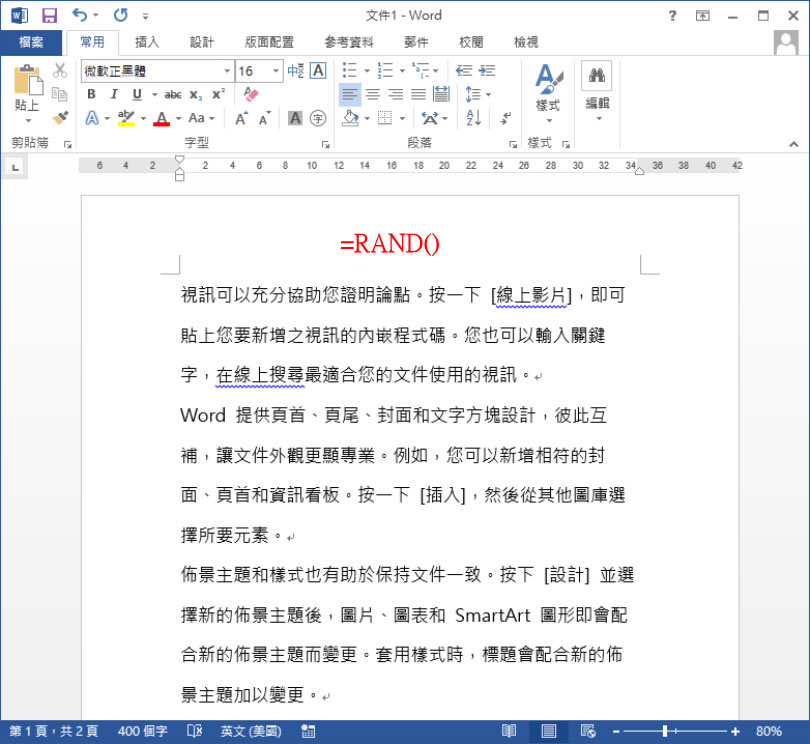Switch to the 插入 ribbon tab
The height and width of the screenshot is (744, 810).
[147, 42]
